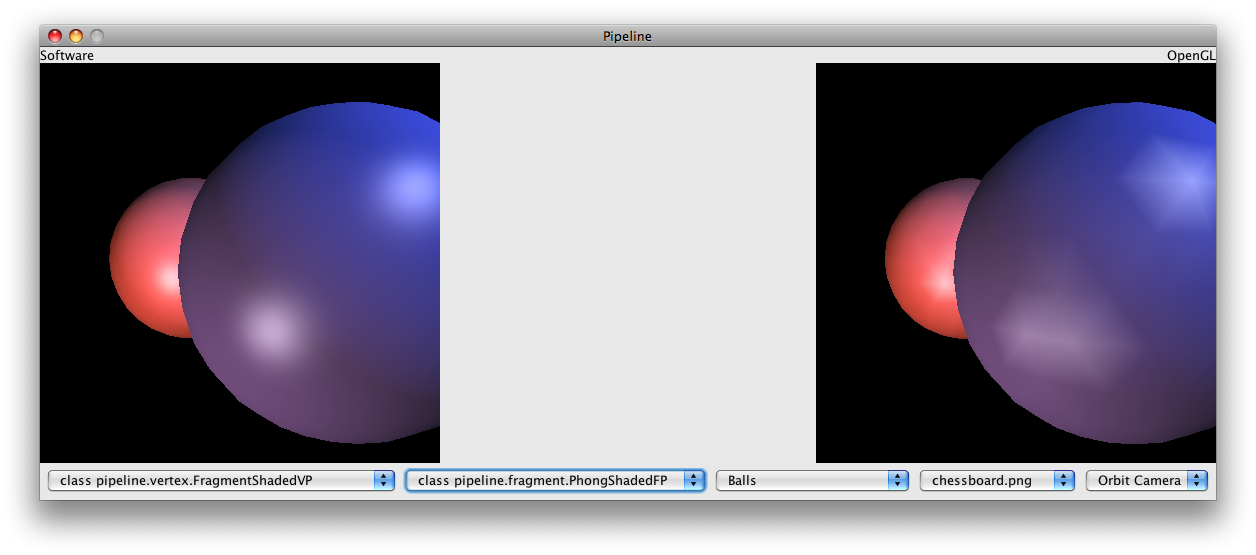The height and width of the screenshot is (555, 1256).
Task: Click the empty gray panel between renders
Action: pyautogui.click(x=628, y=262)
